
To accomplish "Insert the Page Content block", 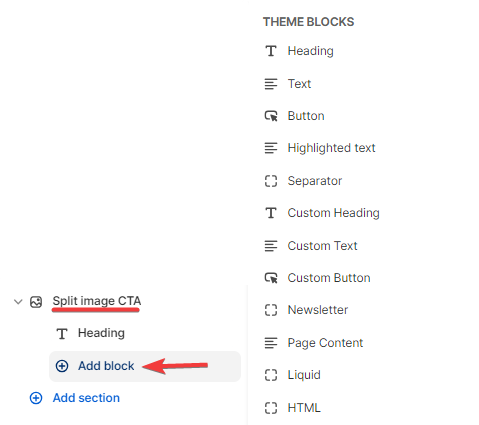I will point(325,343).
